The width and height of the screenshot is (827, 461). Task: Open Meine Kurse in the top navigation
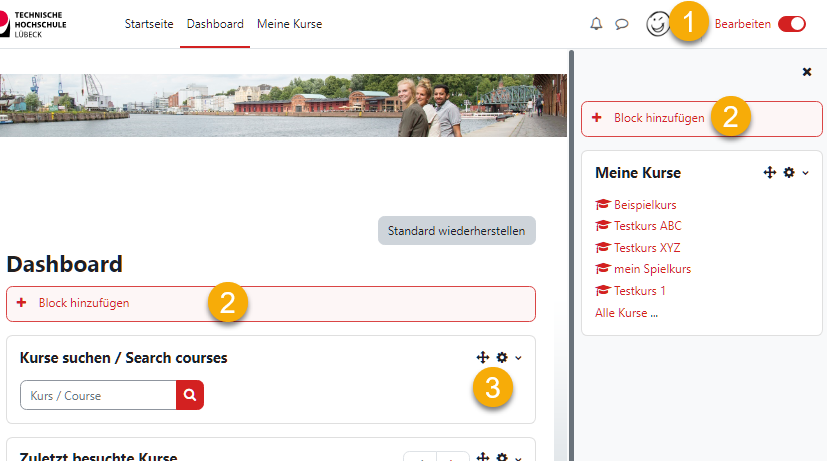pyautogui.click(x=290, y=24)
